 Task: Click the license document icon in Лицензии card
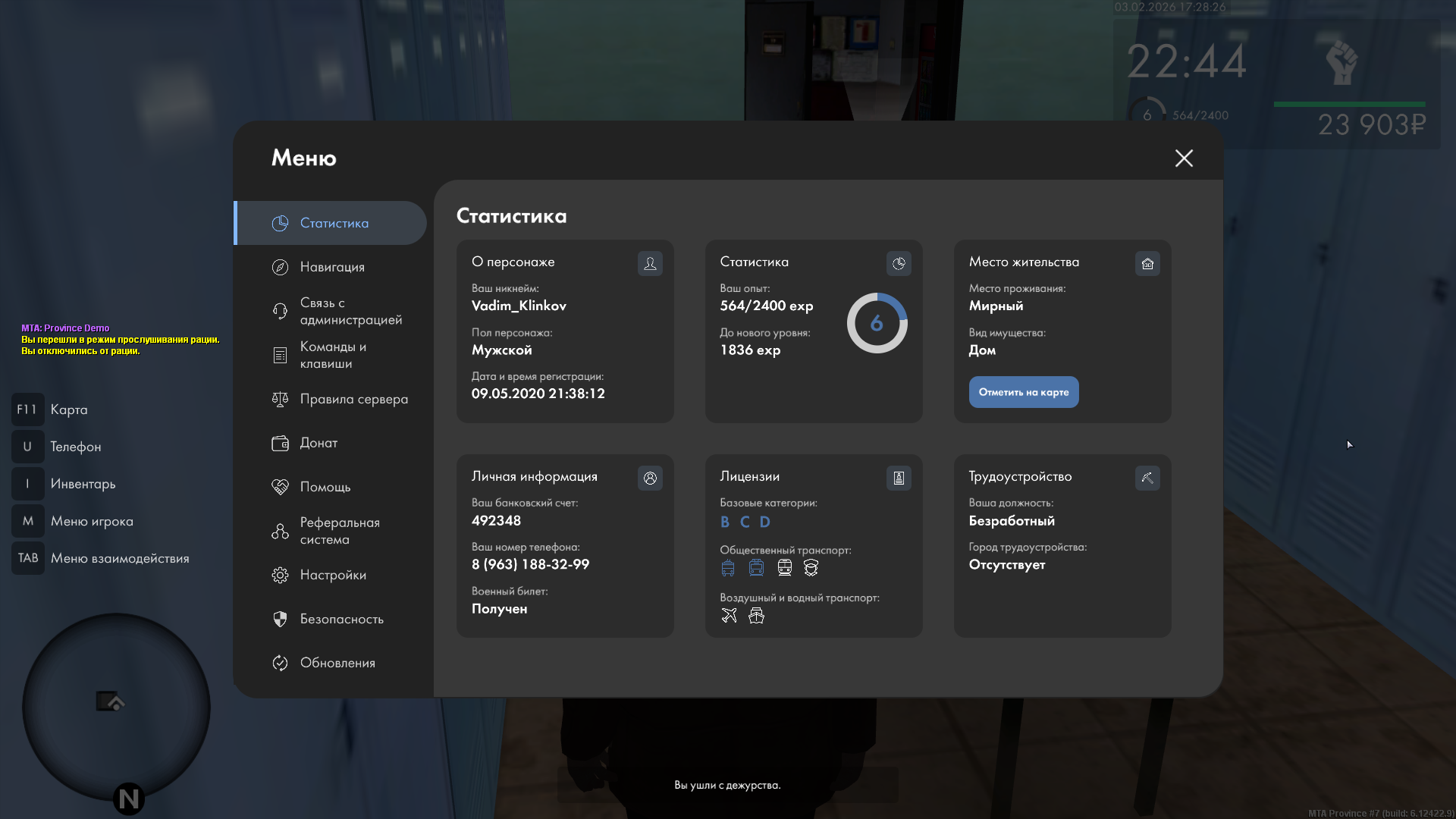pos(899,478)
